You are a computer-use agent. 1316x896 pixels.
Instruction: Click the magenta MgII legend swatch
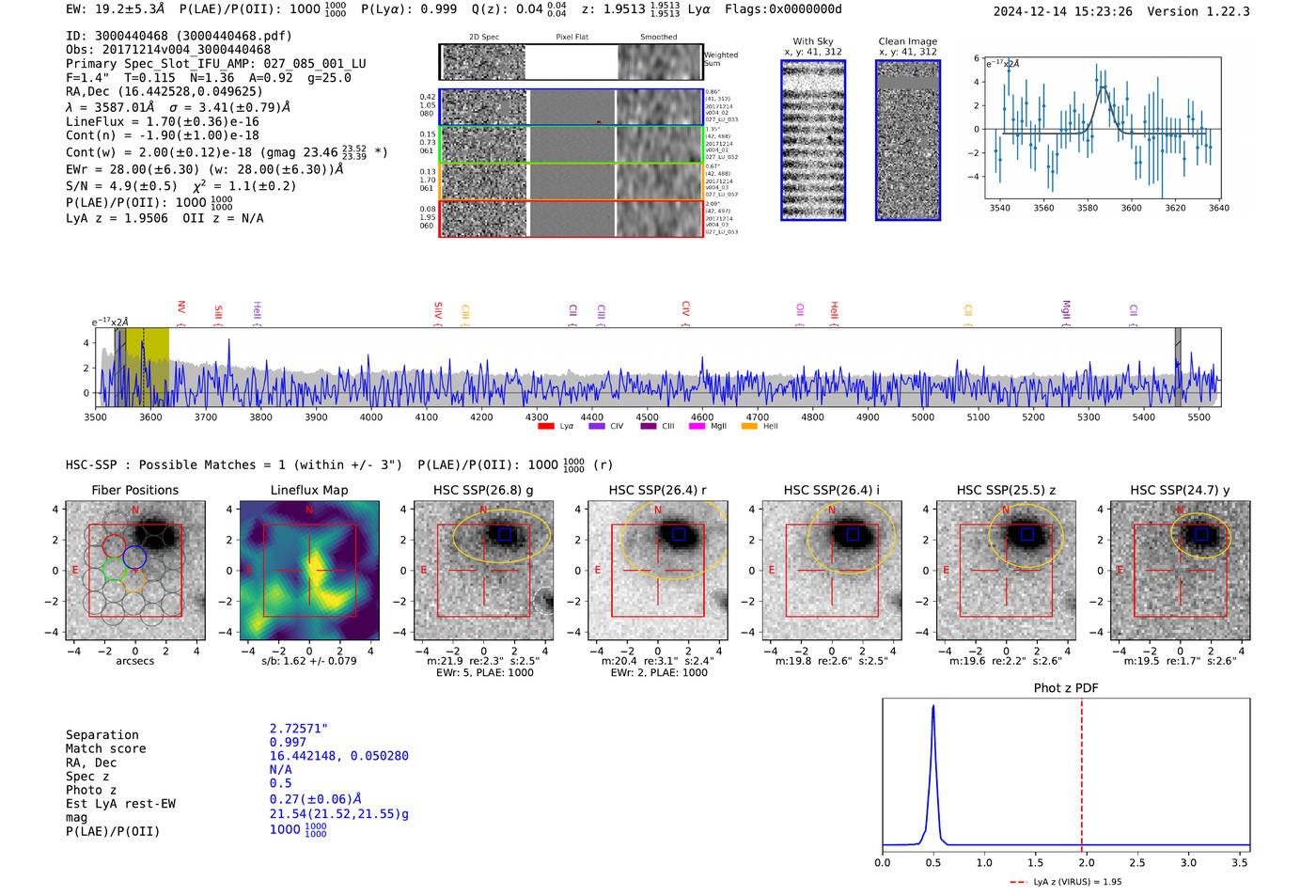[x=697, y=426]
